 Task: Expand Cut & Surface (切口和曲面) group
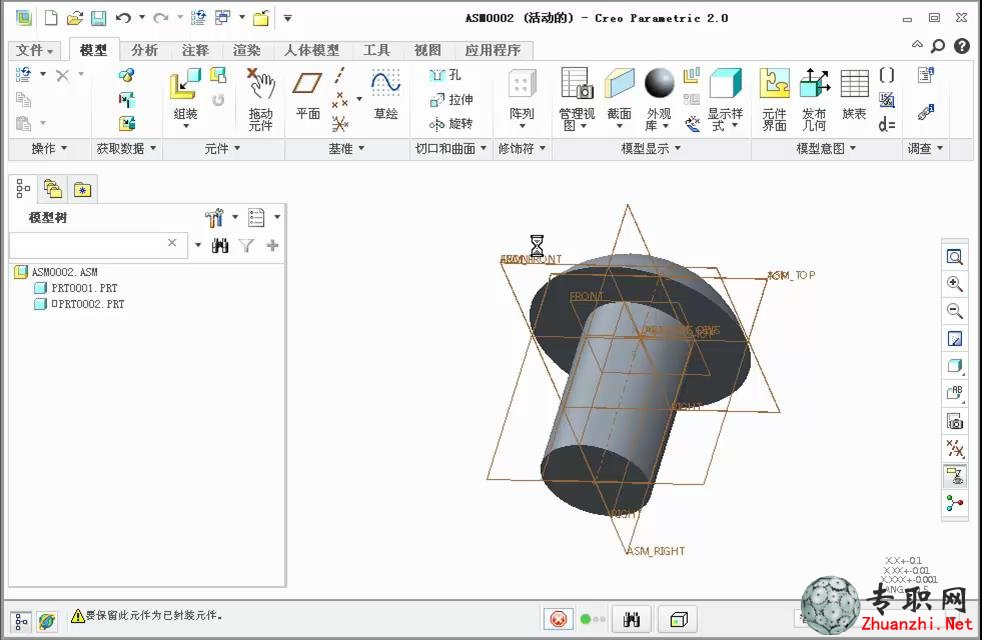pyautogui.click(x=450, y=148)
